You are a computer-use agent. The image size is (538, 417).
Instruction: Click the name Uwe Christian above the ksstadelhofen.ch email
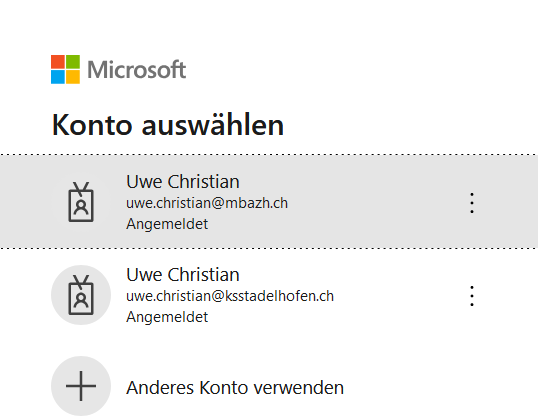click(x=183, y=275)
